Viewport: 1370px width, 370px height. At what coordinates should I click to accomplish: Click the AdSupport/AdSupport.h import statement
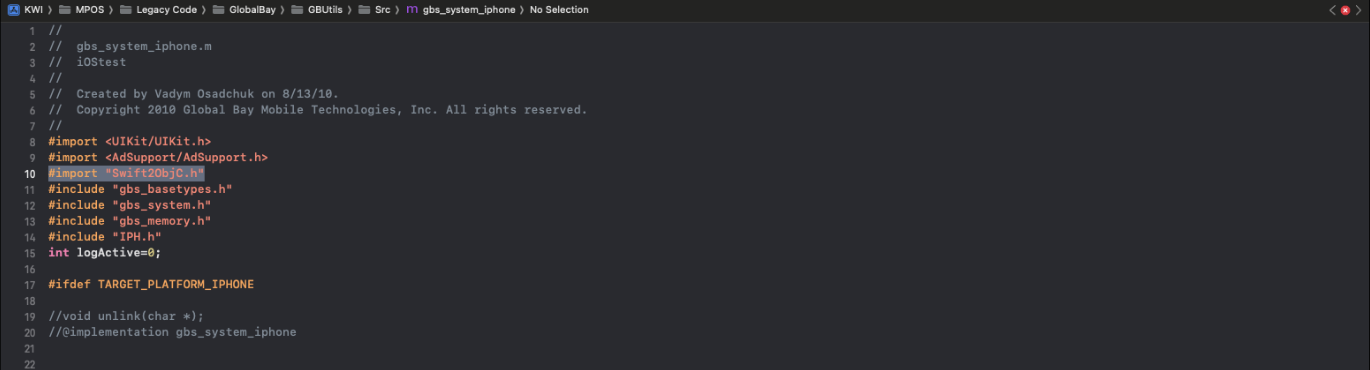tap(158, 157)
